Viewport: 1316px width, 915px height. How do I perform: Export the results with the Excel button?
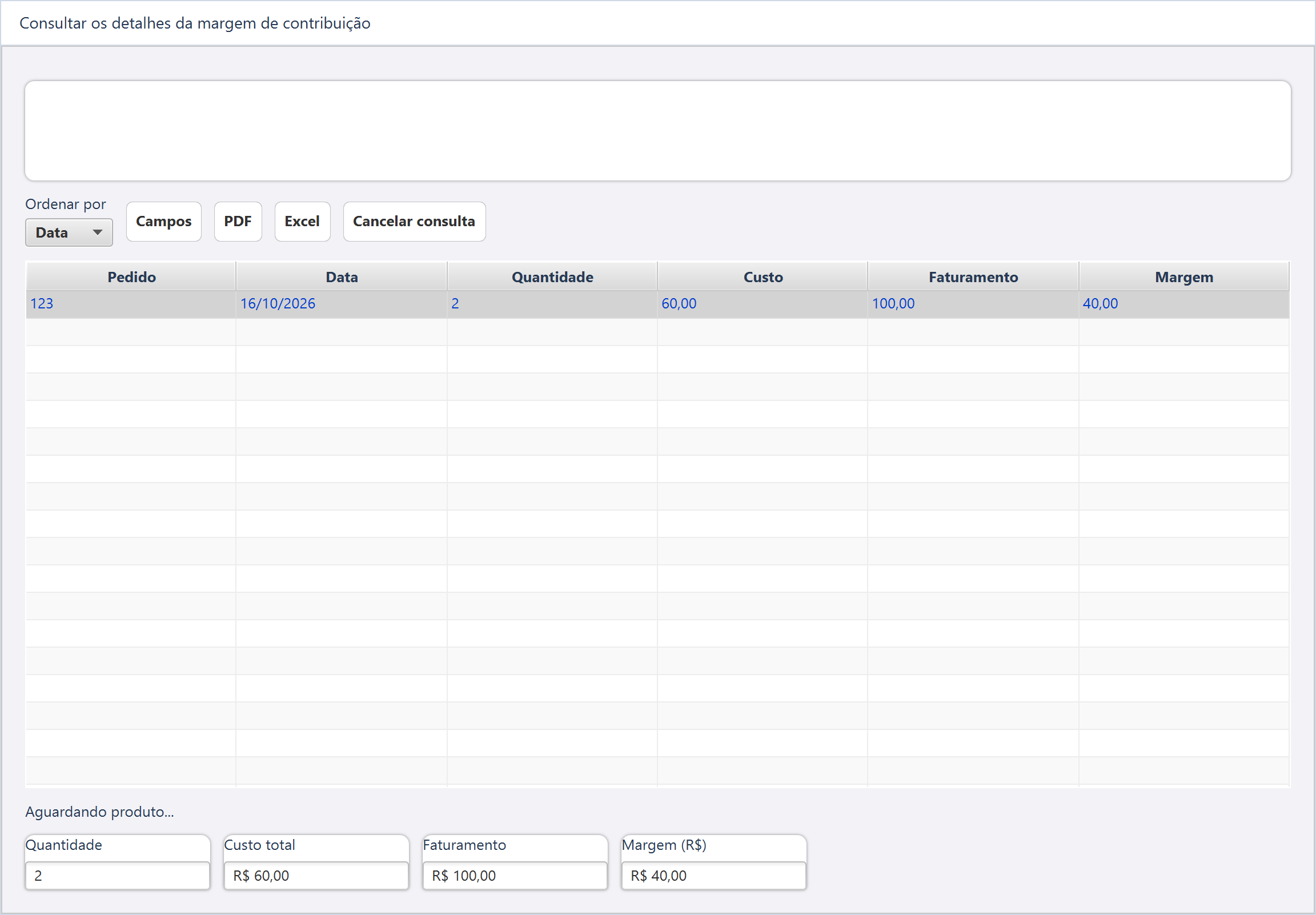coord(302,221)
